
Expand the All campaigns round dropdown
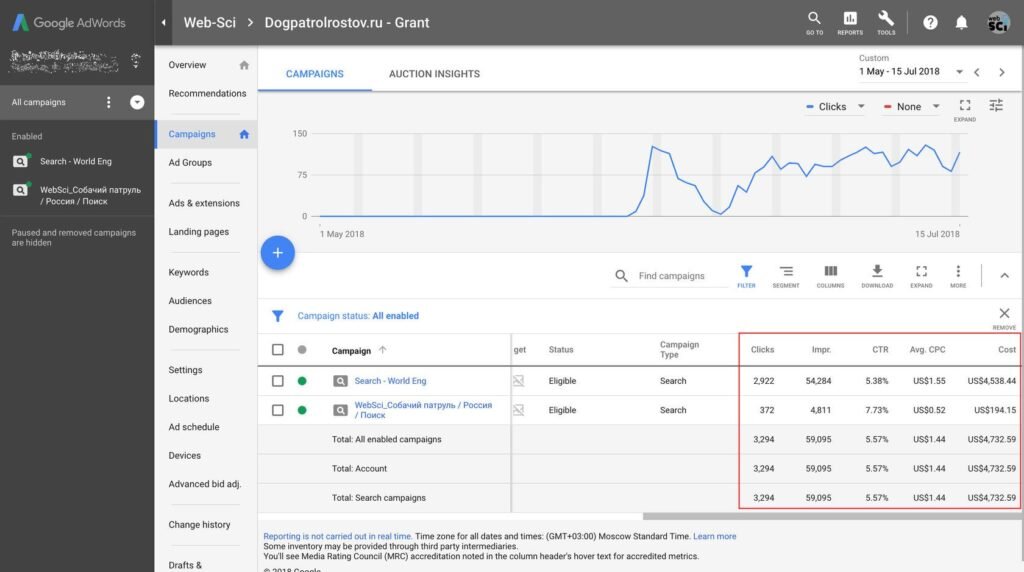pos(136,102)
